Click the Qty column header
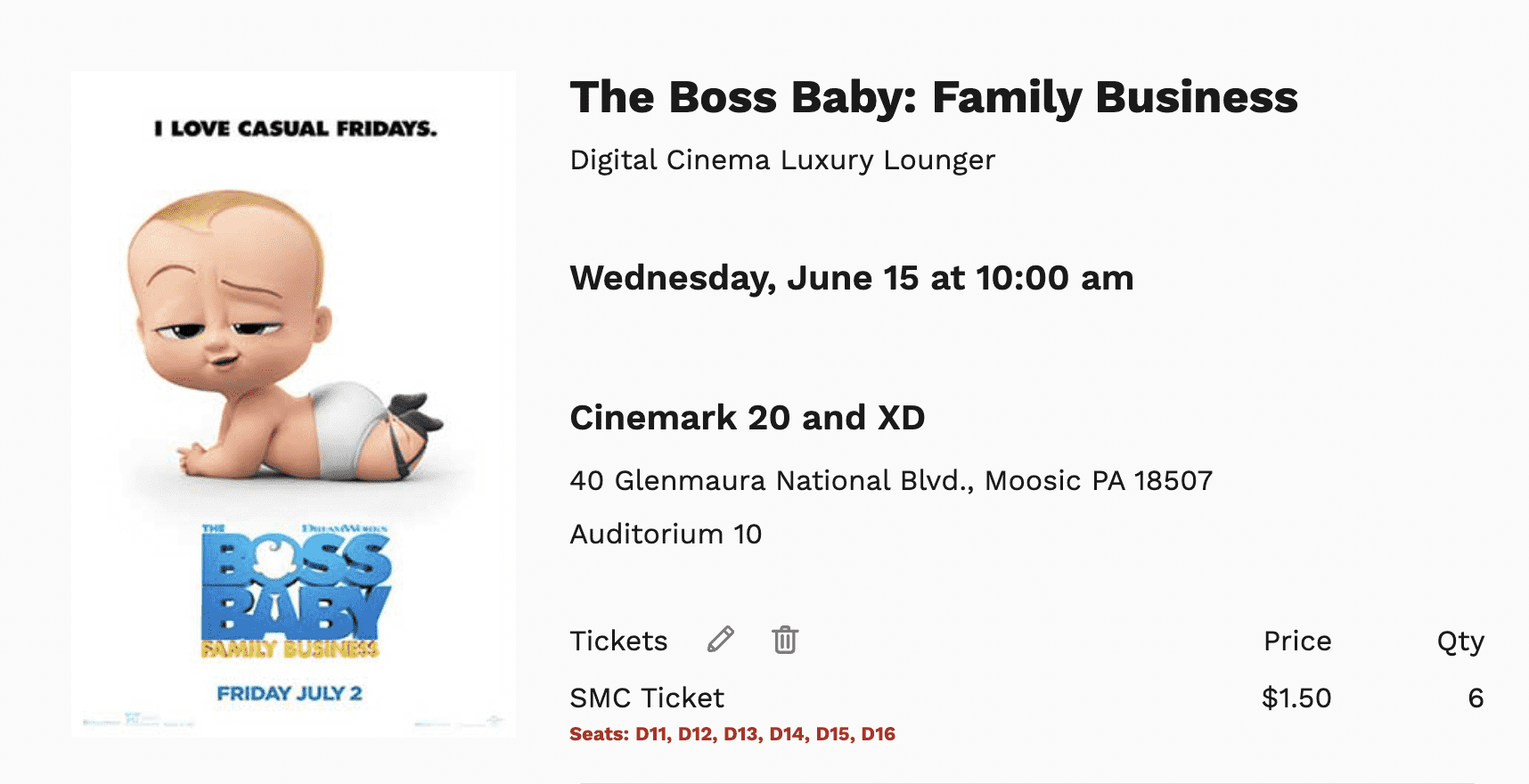This screenshot has height=784, width=1529. click(1460, 642)
